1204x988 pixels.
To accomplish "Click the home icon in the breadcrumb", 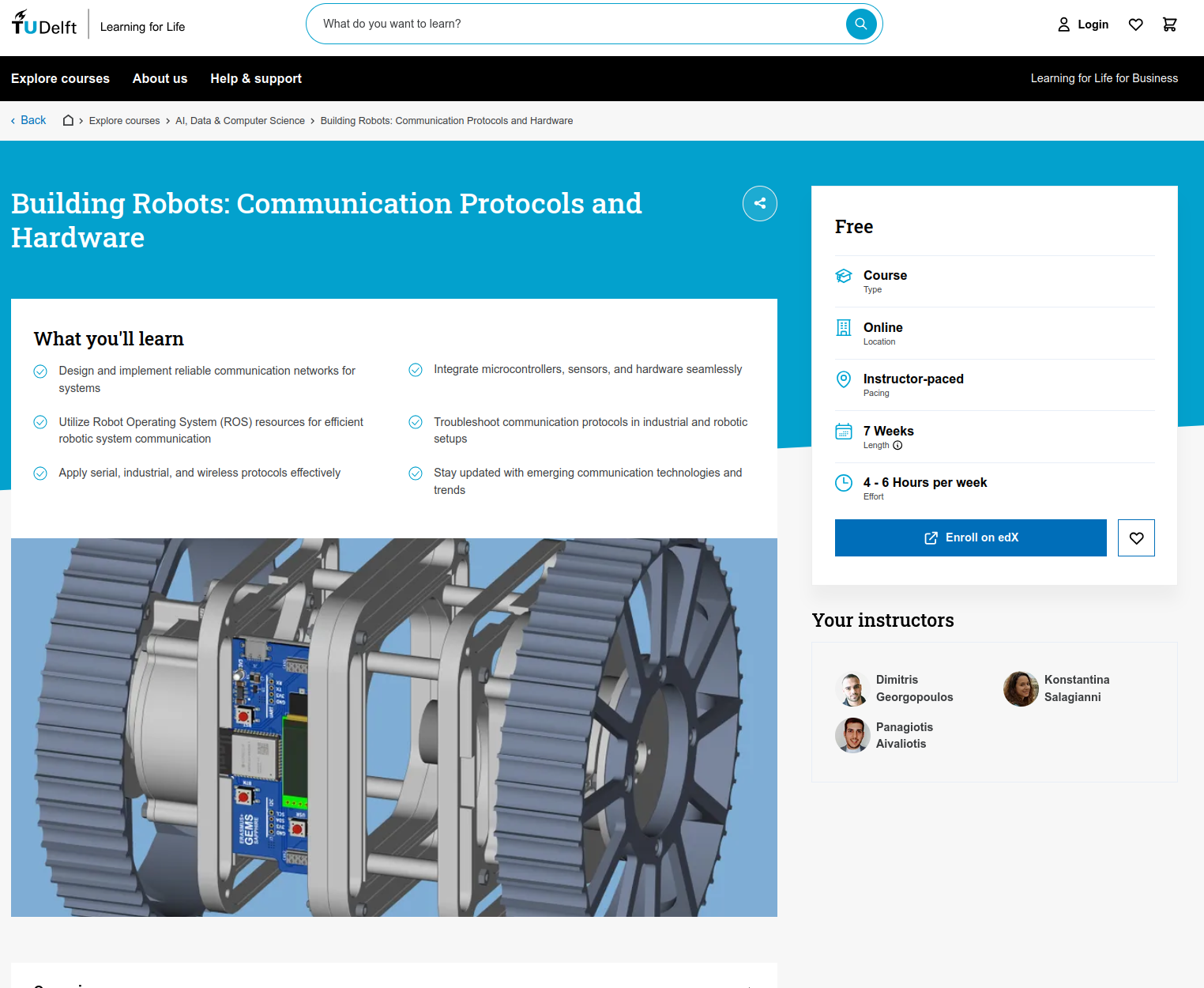I will point(68,120).
